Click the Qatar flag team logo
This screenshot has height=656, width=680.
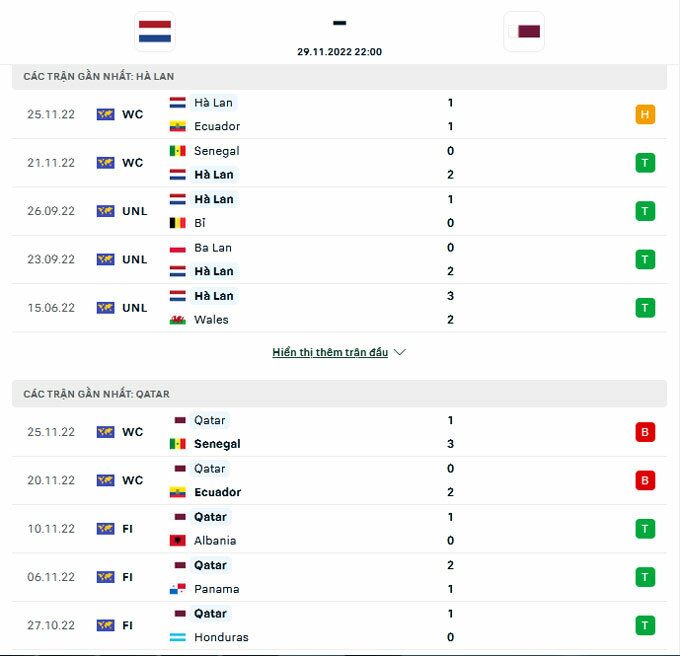click(524, 31)
